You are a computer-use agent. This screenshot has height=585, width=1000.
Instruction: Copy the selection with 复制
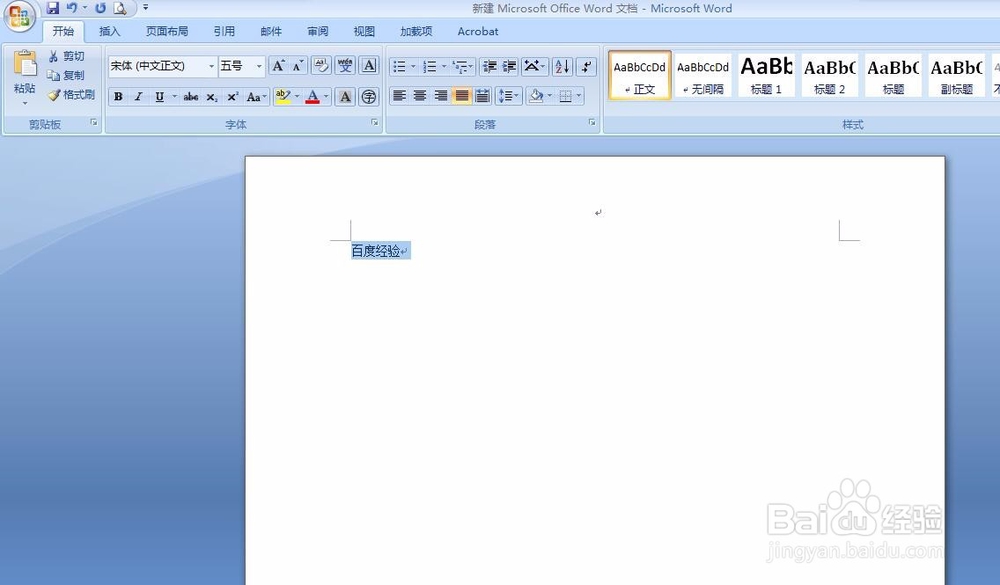[x=66, y=75]
